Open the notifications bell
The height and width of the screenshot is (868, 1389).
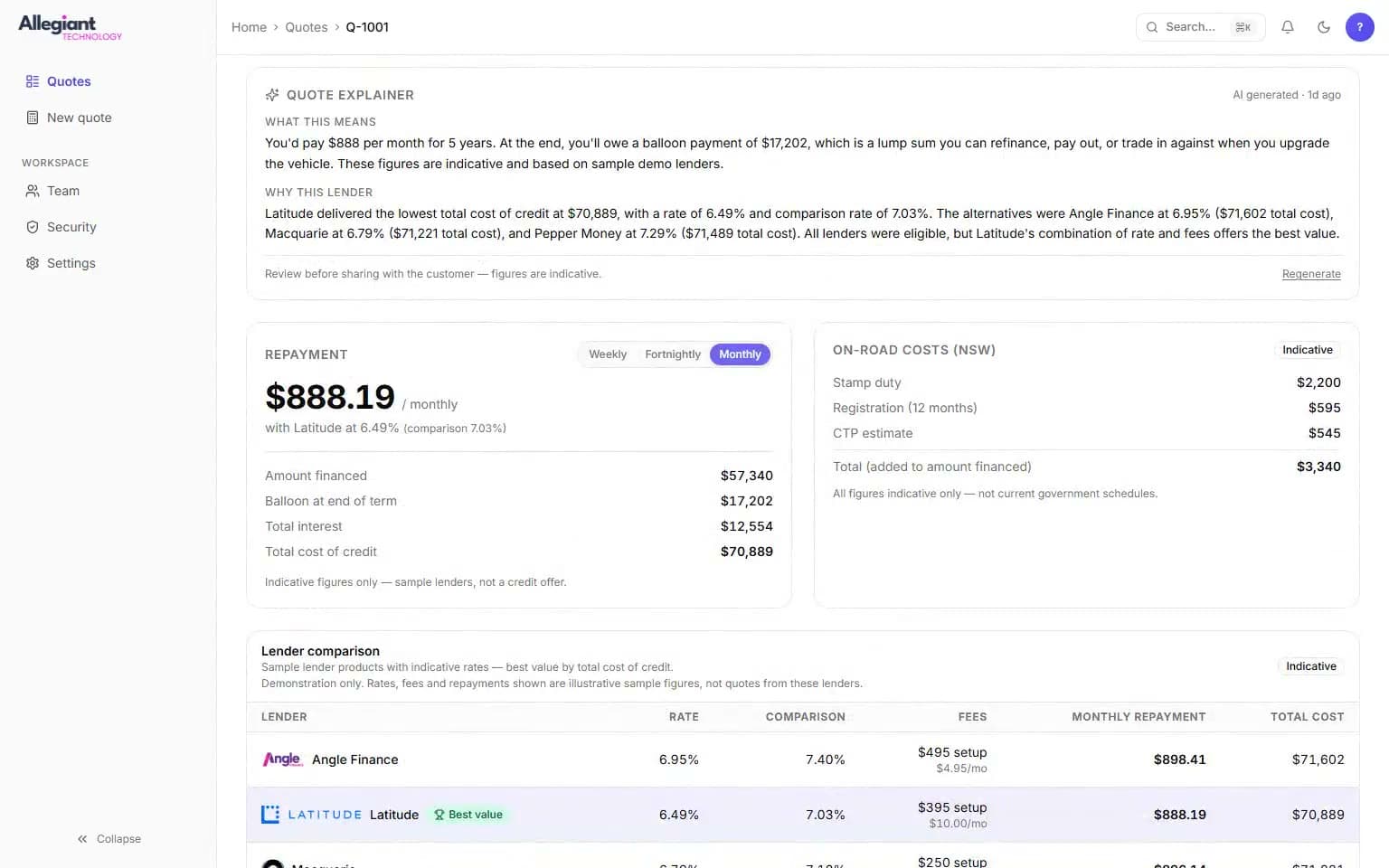click(1288, 27)
